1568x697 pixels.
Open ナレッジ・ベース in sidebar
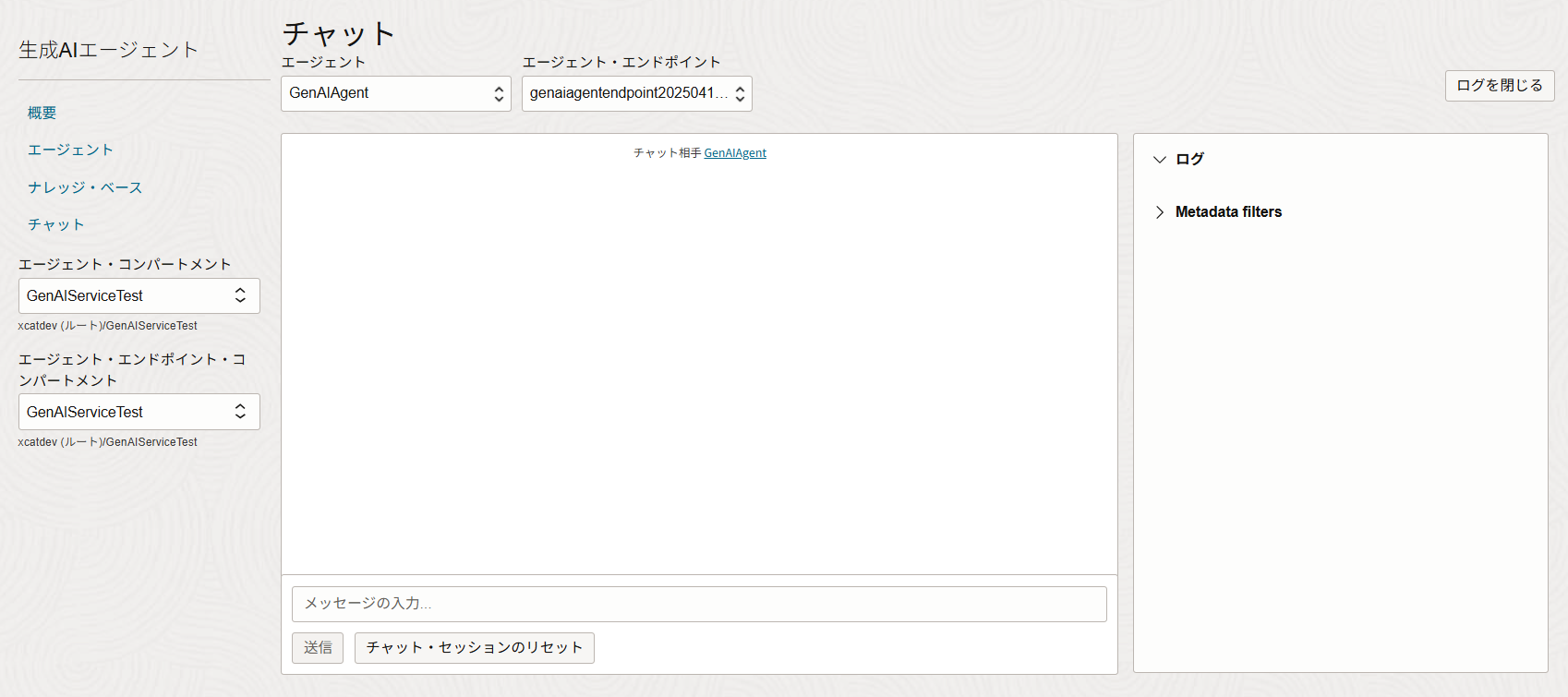(85, 187)
